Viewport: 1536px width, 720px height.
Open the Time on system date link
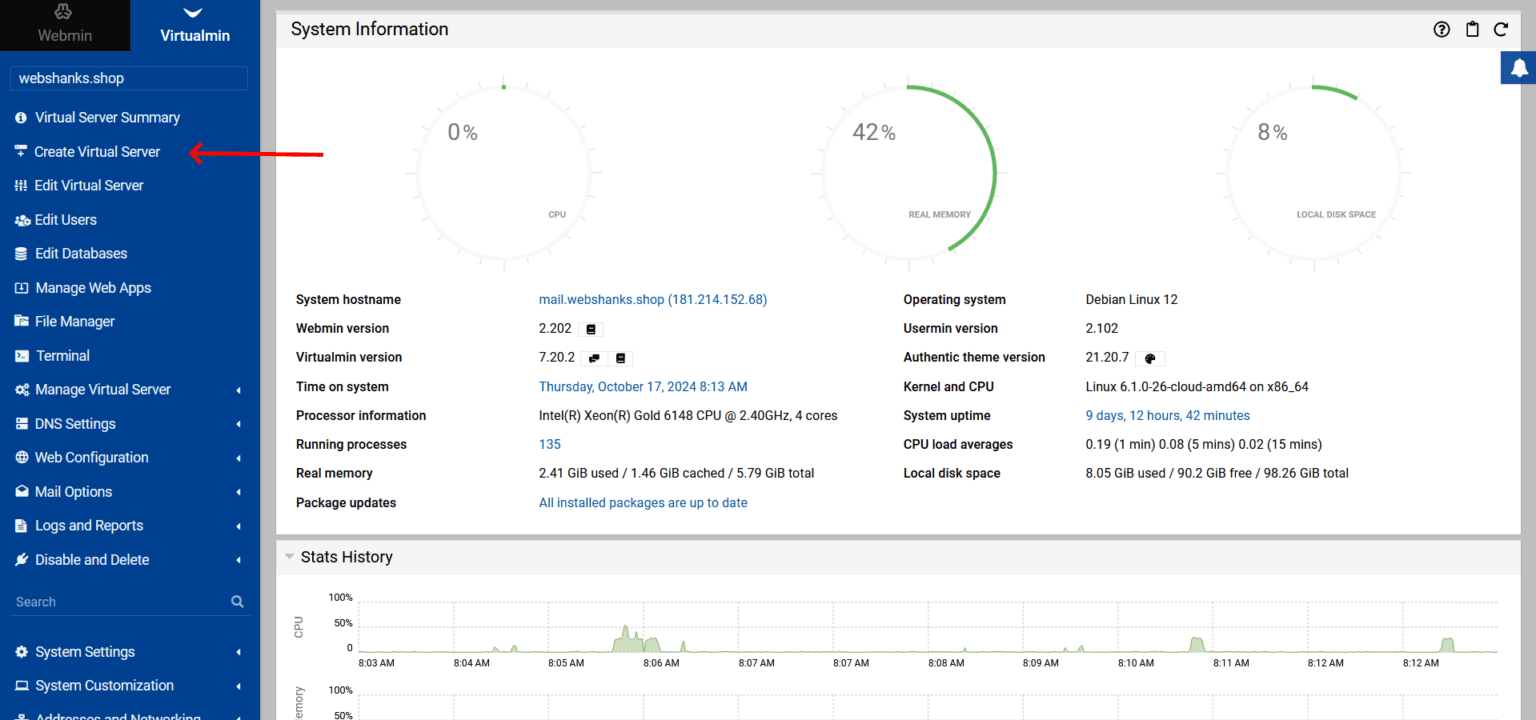point(643,386)
